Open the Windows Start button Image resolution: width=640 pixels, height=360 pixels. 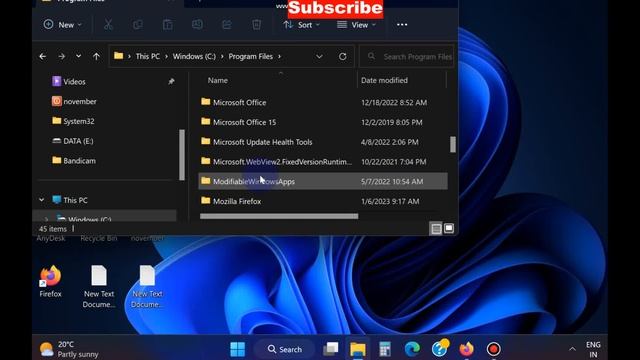click(x=238, y=349)
